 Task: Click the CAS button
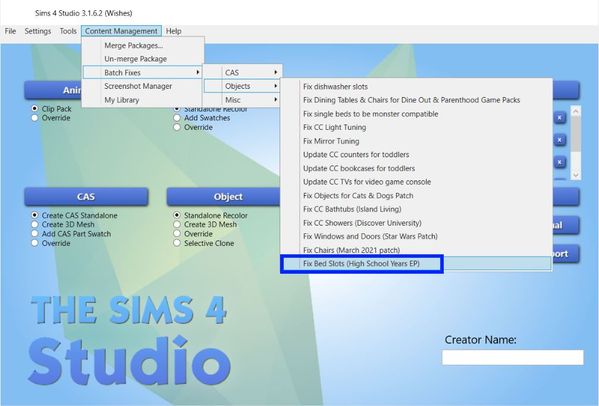pos(86,197)
